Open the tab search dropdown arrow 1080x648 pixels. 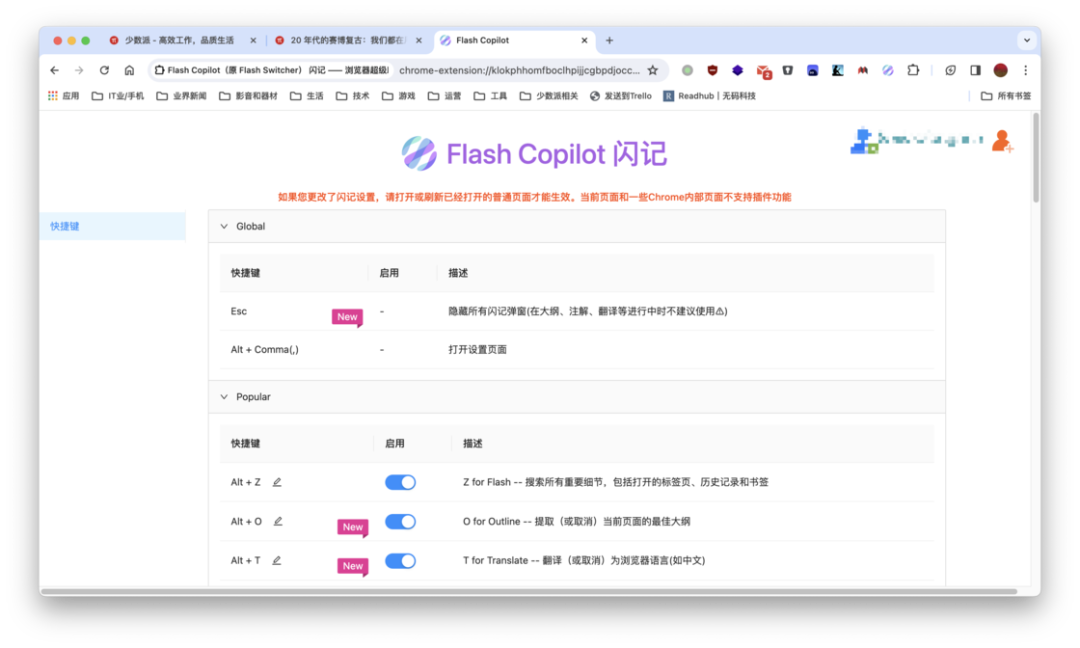click(1027, 41)
